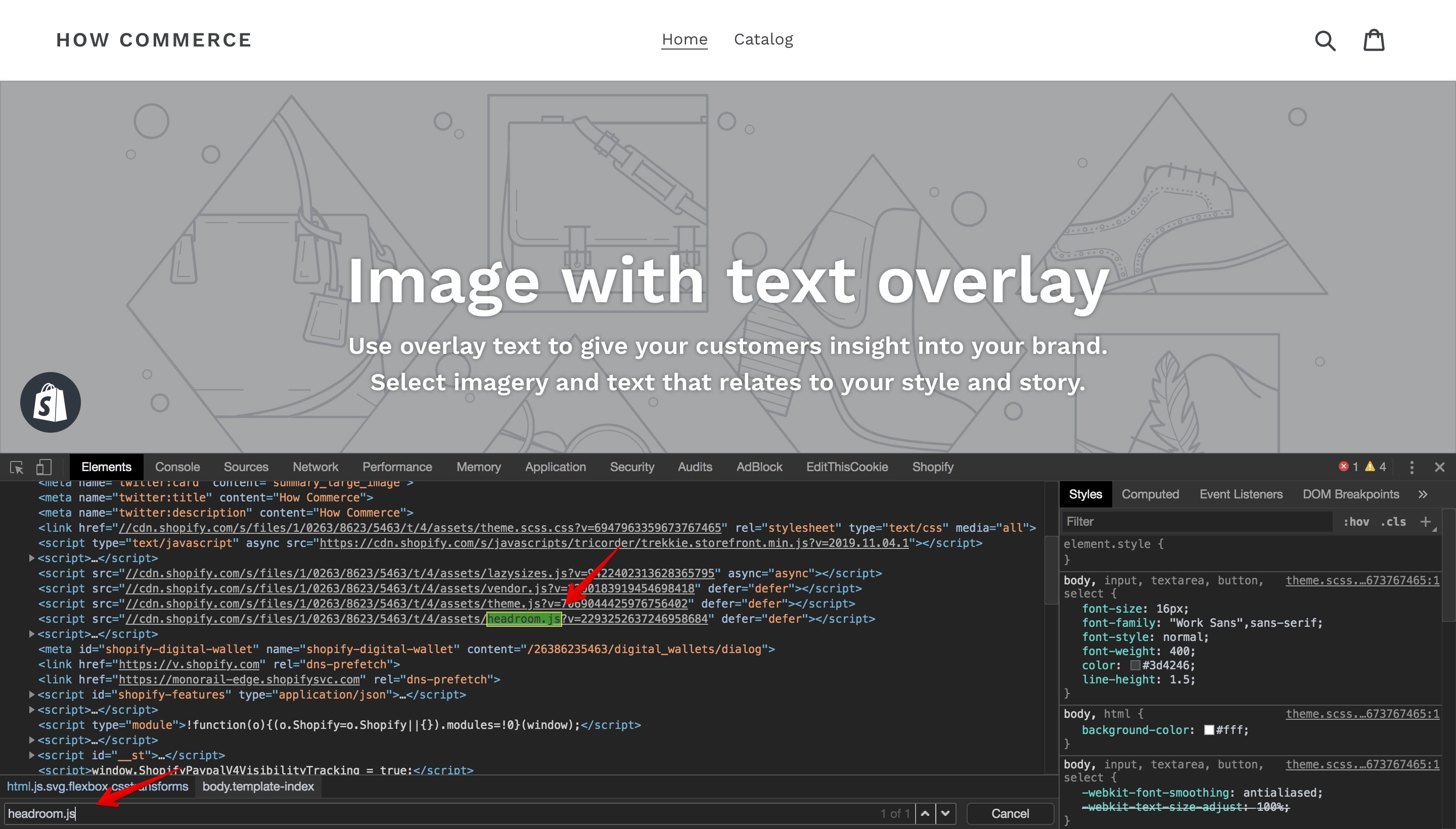The height and width of the screenshot is (829, 1456).
Task: Open the AdBlock tab
Action: click(759, 467)
